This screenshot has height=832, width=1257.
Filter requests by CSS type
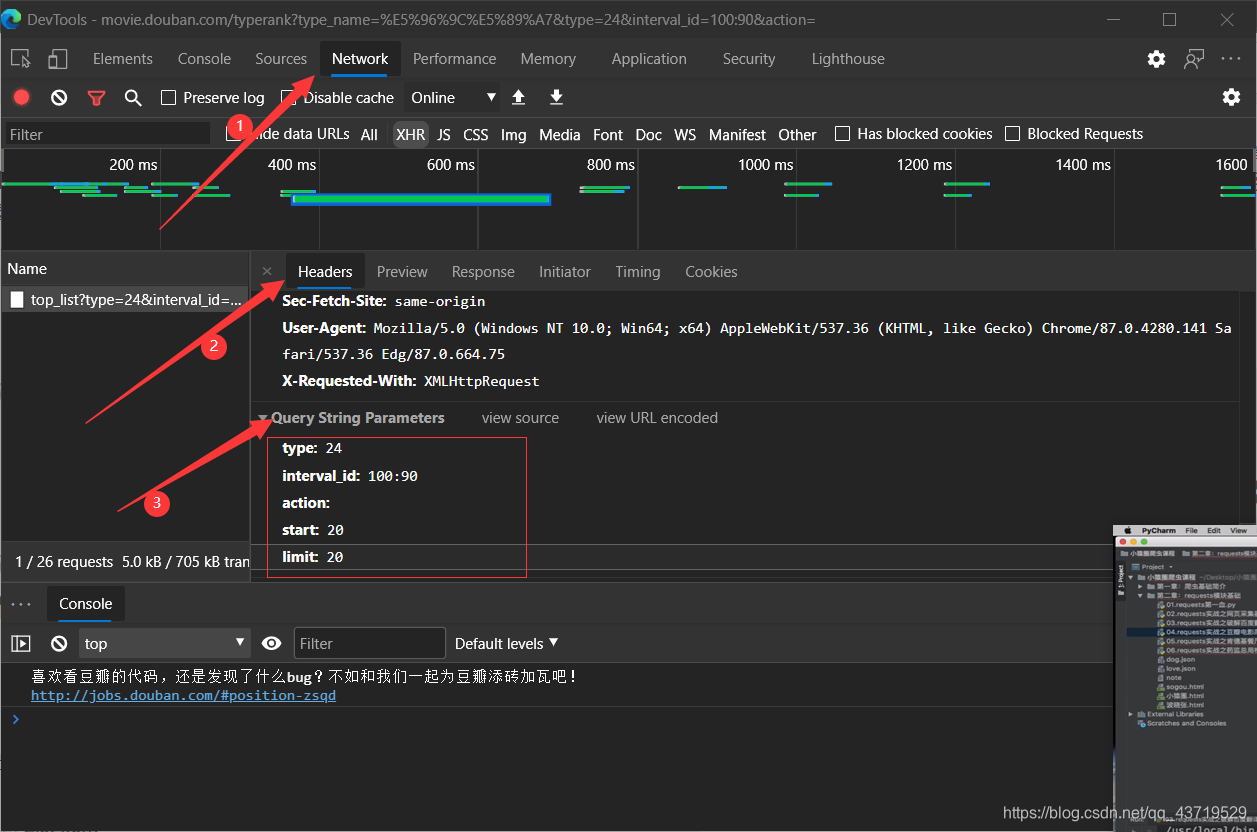click(x=476, y=134)
